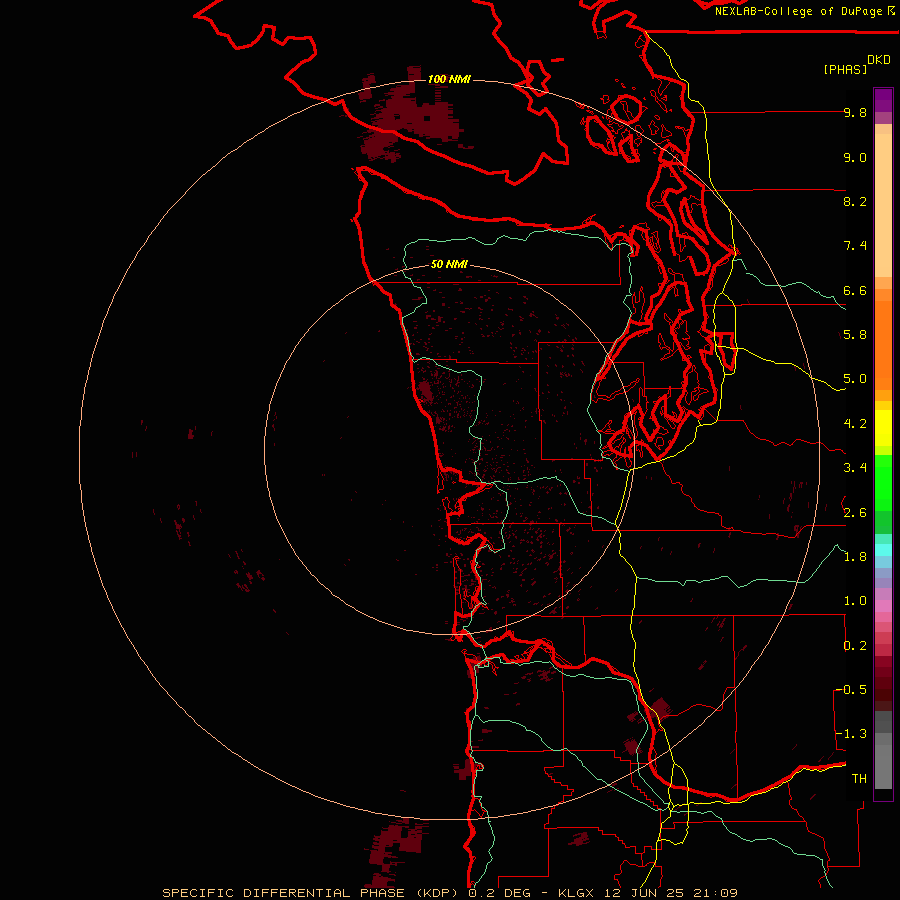Click the 1.0 scale value

(x=855, y=601)
